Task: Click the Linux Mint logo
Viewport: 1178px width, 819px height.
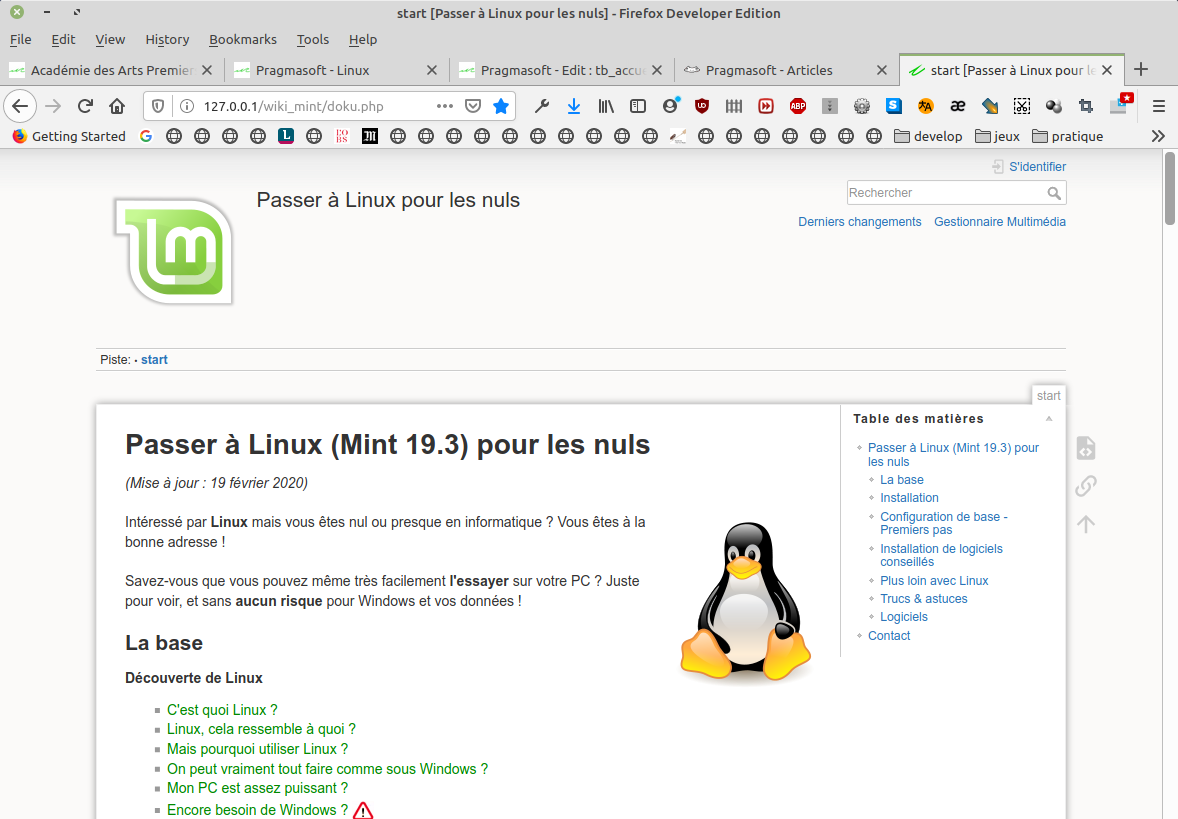Action: [174, 251]
